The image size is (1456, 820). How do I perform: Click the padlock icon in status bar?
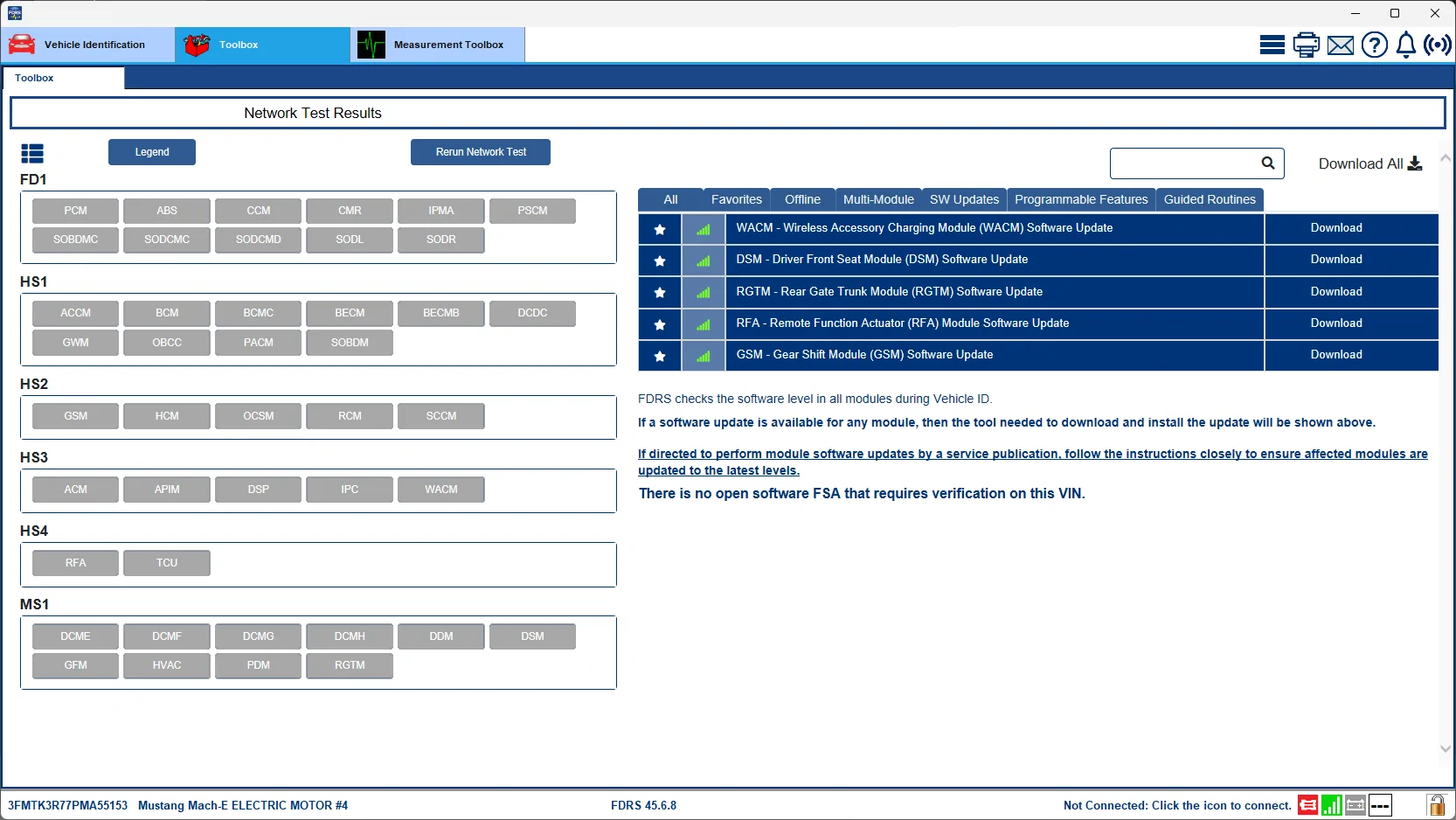click(1436, 805)
